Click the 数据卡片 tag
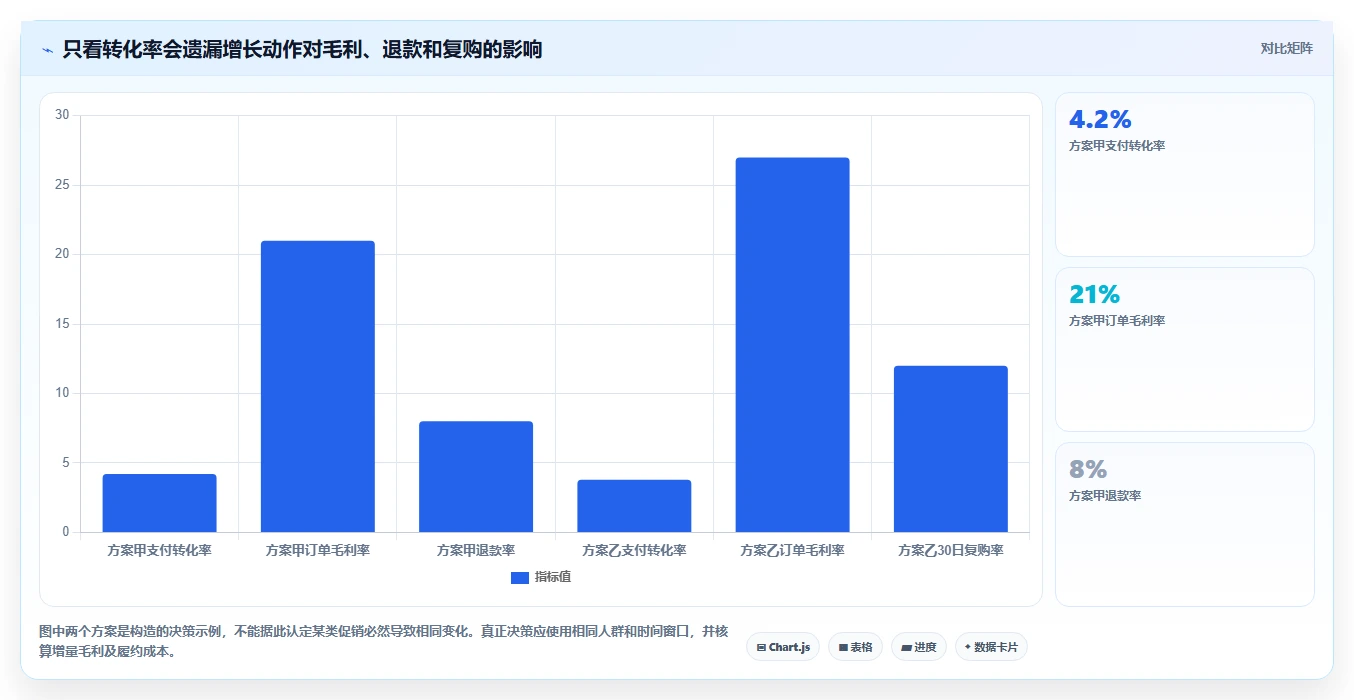 tap(991, 647)
